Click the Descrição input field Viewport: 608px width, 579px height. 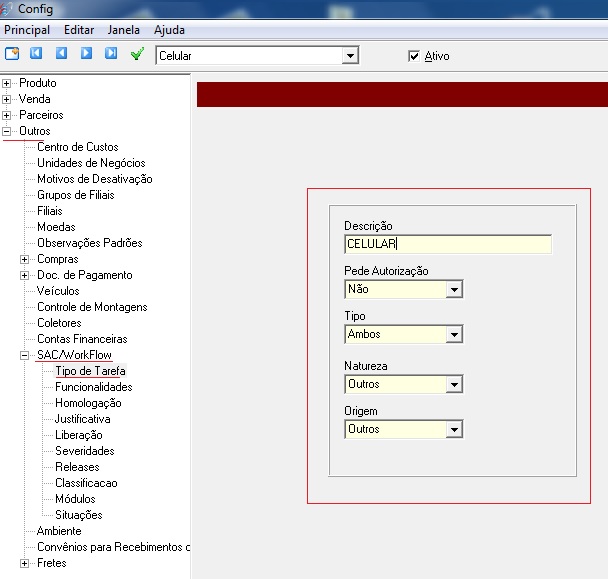[448, 244]
